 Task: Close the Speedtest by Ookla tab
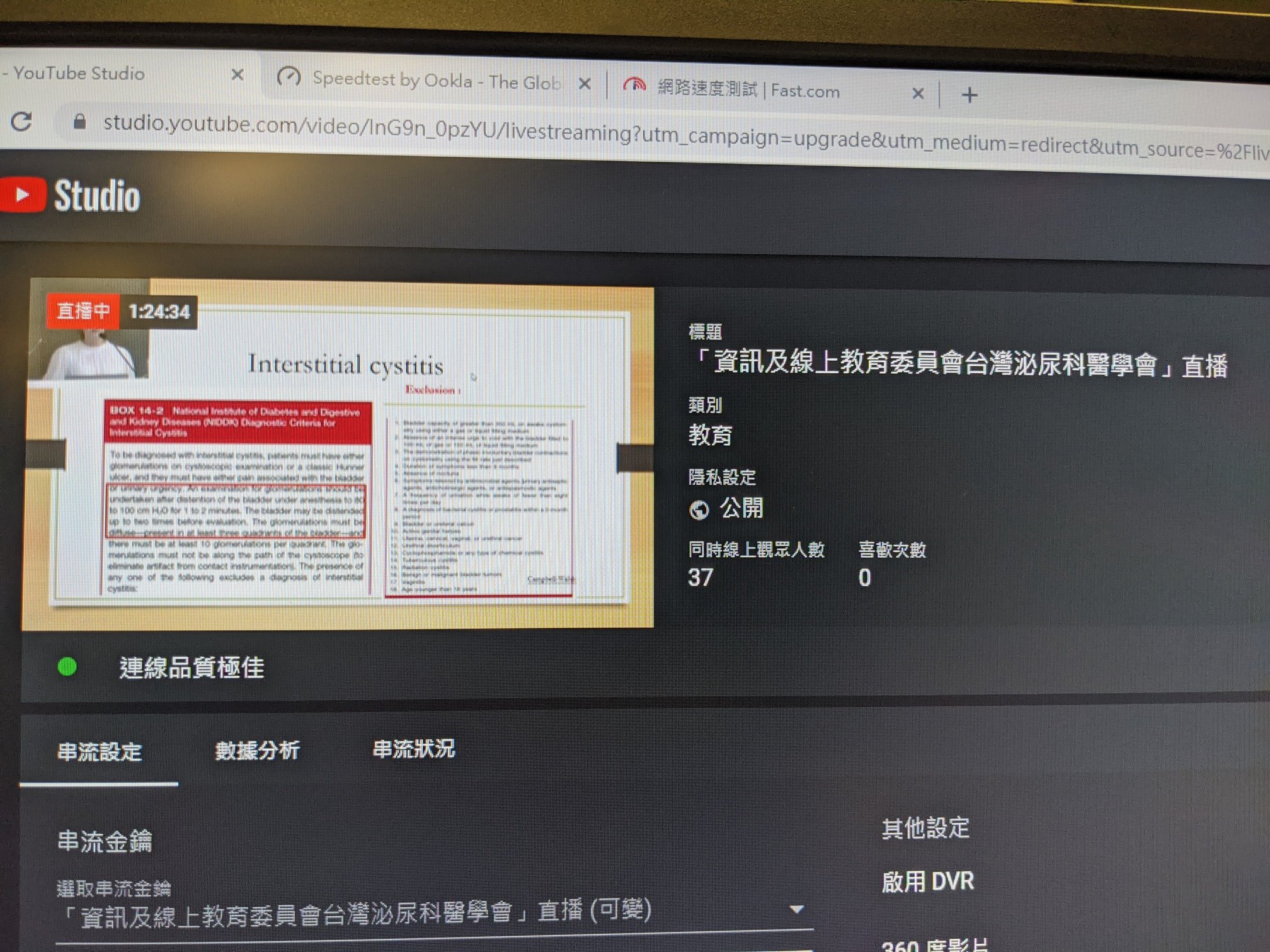coord(585,84)
